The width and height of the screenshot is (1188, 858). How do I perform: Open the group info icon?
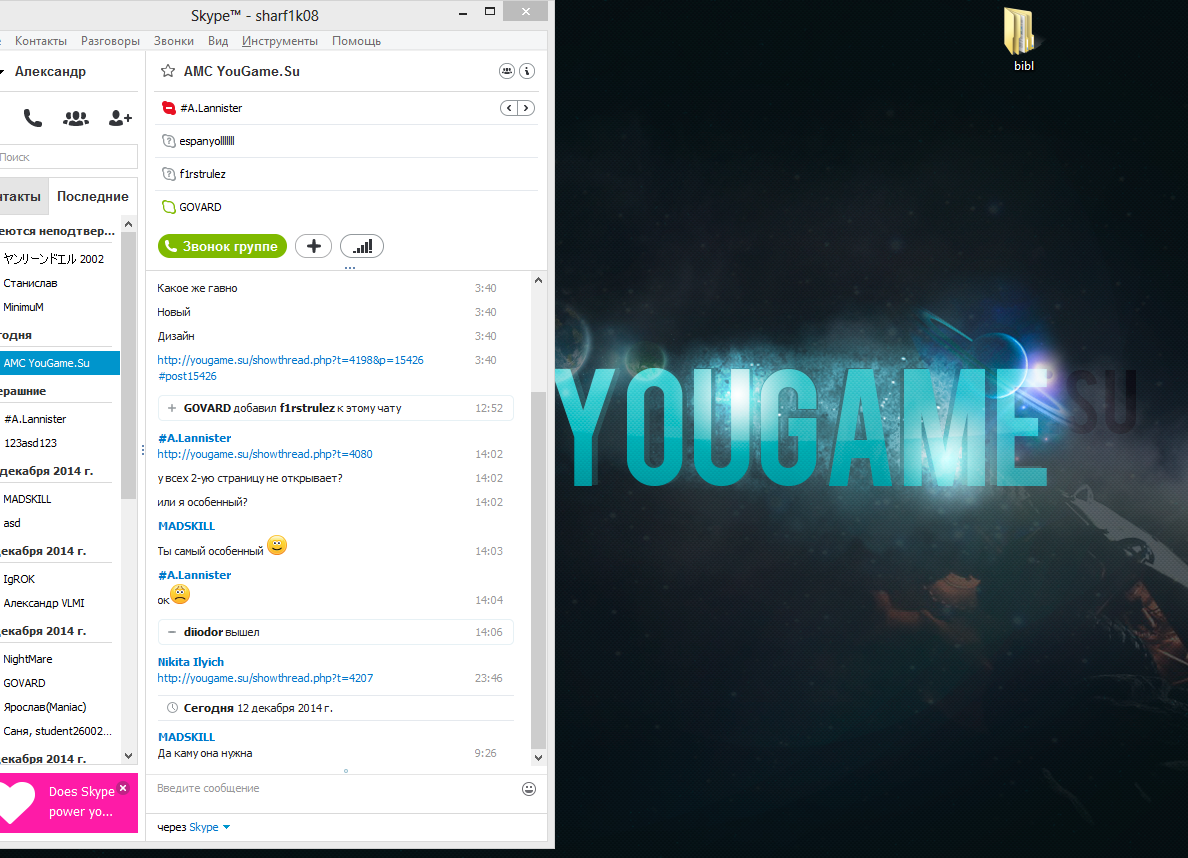pos(527,71)
